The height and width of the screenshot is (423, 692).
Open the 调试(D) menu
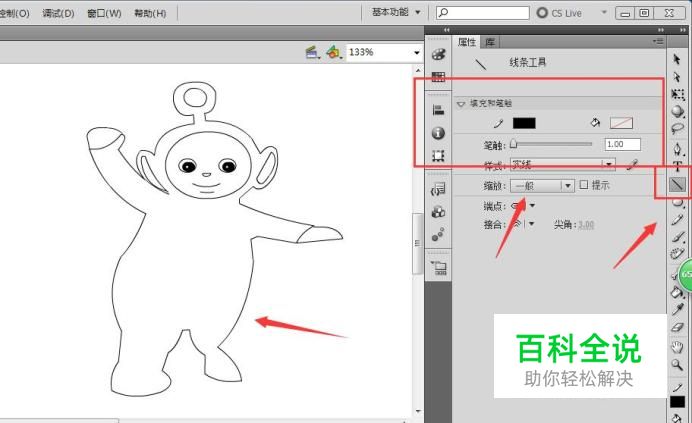(58, 13)
